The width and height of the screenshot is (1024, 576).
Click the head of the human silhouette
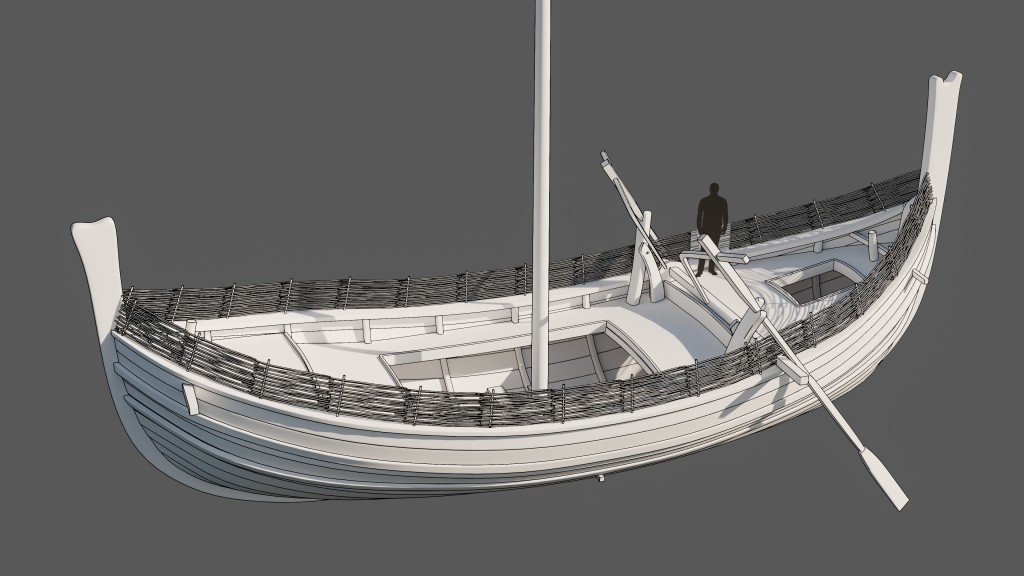coord(713,190)
